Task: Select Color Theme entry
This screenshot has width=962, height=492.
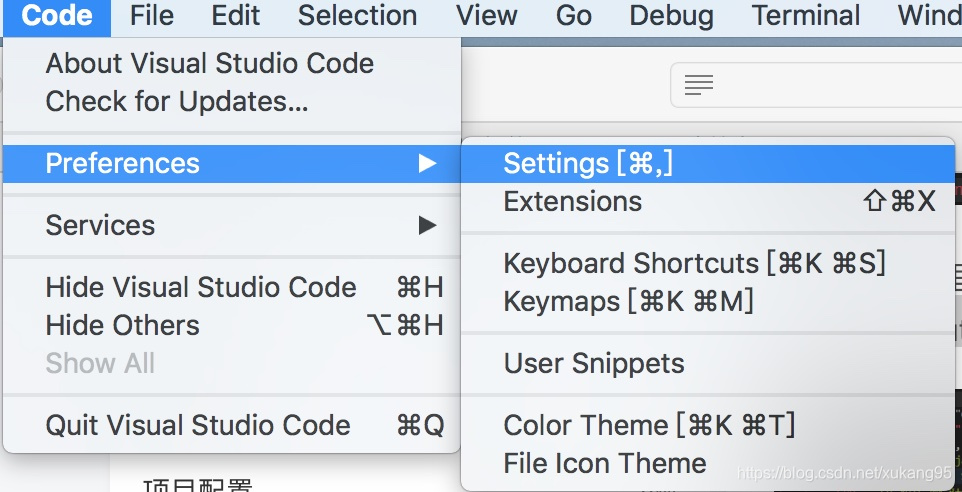Action: (x=708, y=426)
